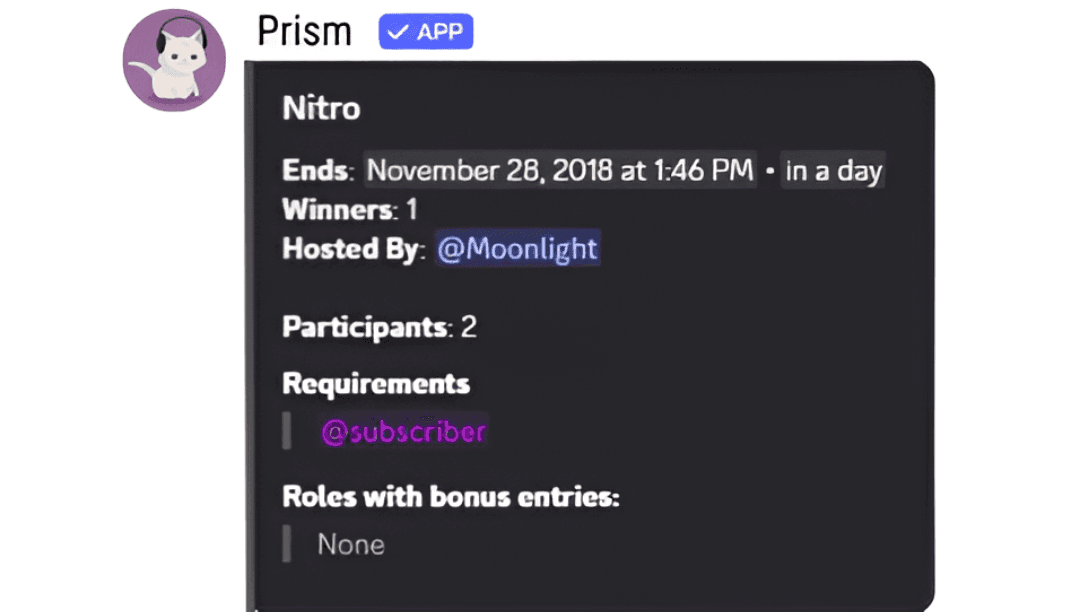Click the Roles with bonus entries heading
Screen dimensions: 1080x612
pyautogui.click(x=451, y=496)
